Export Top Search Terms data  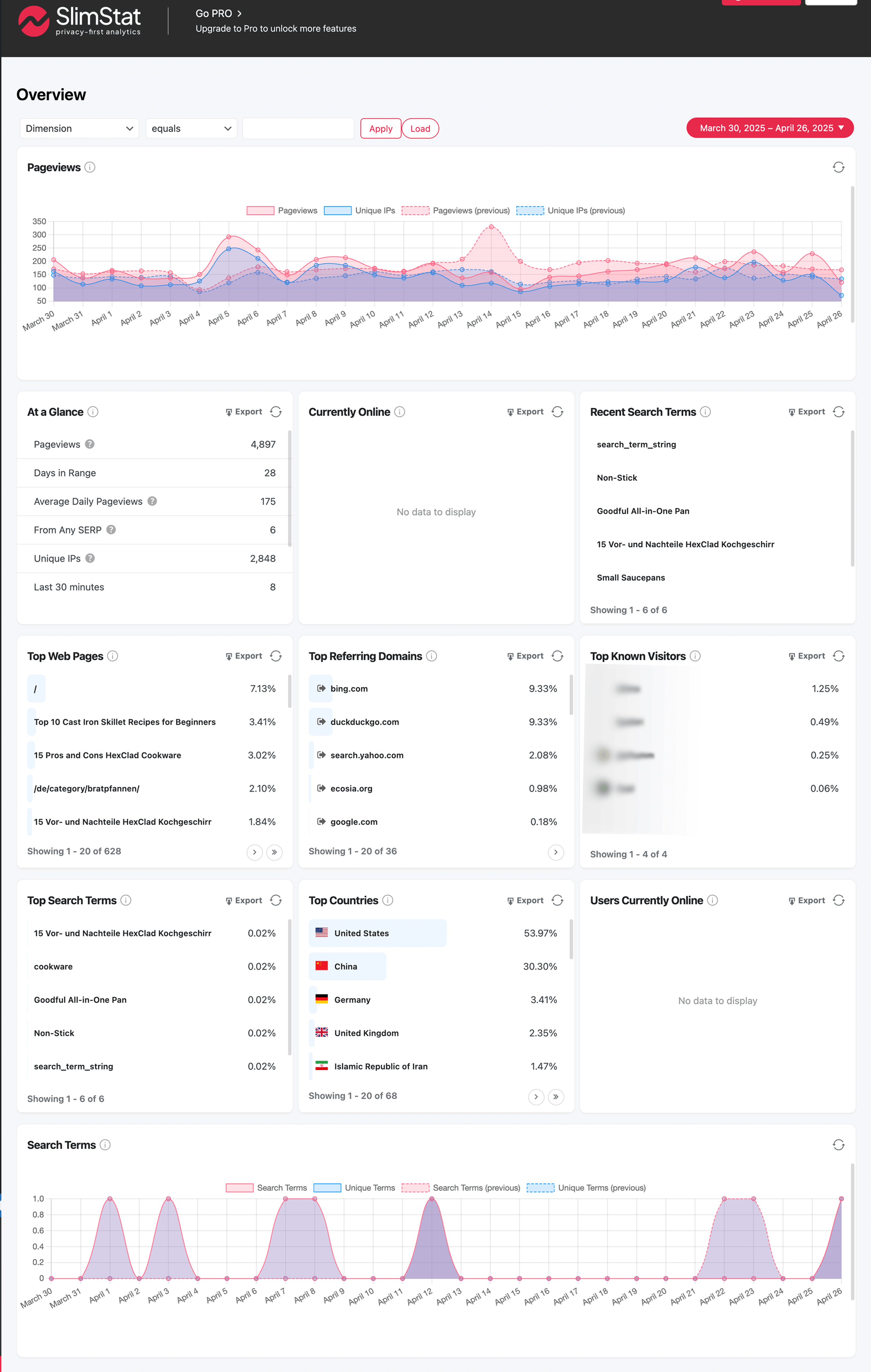click(x=244, y=901)
